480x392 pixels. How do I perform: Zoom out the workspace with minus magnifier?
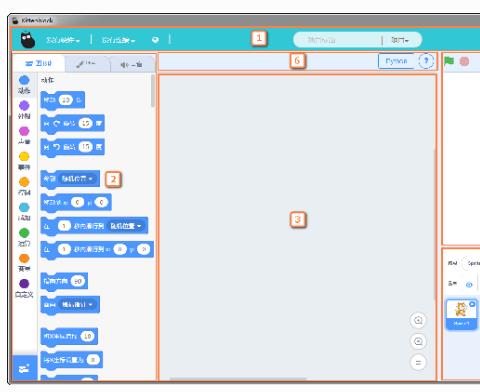[x=418, y=341]
